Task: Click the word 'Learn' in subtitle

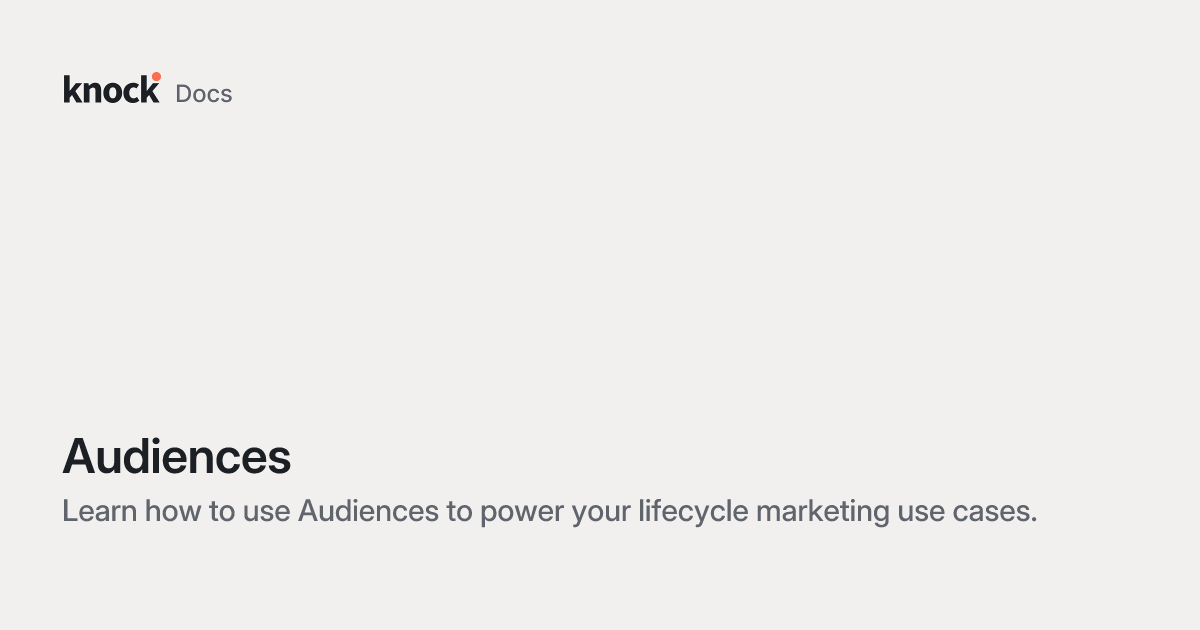Action: [100, 511]
